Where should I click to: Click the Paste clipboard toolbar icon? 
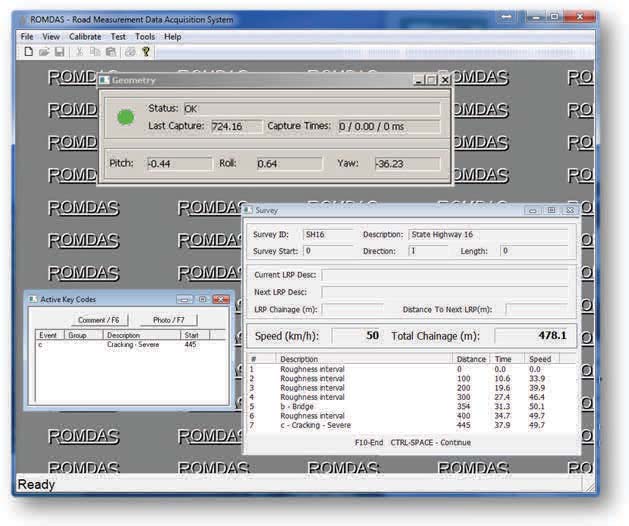(110, 51)
